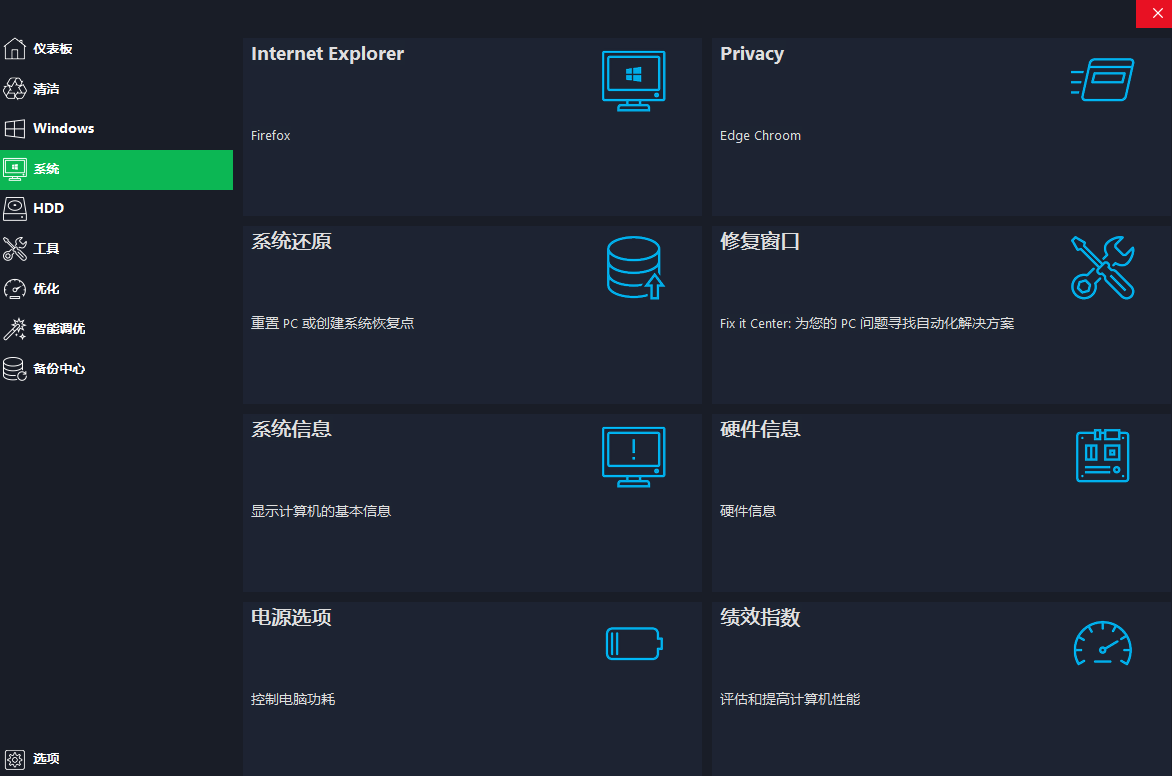Click the Edge Chroom text in the Privacy tile

760,136
